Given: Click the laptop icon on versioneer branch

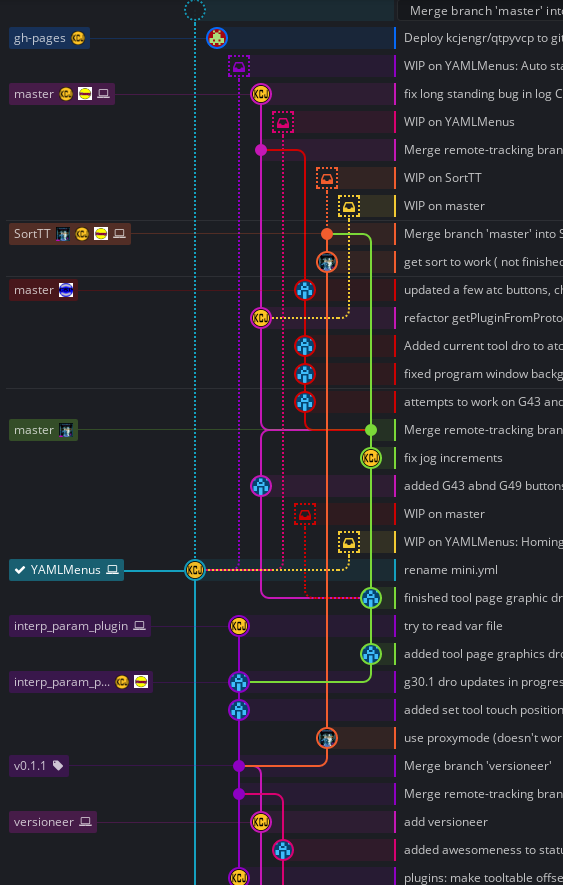Looking at the screenshot, I should [85, 822].
